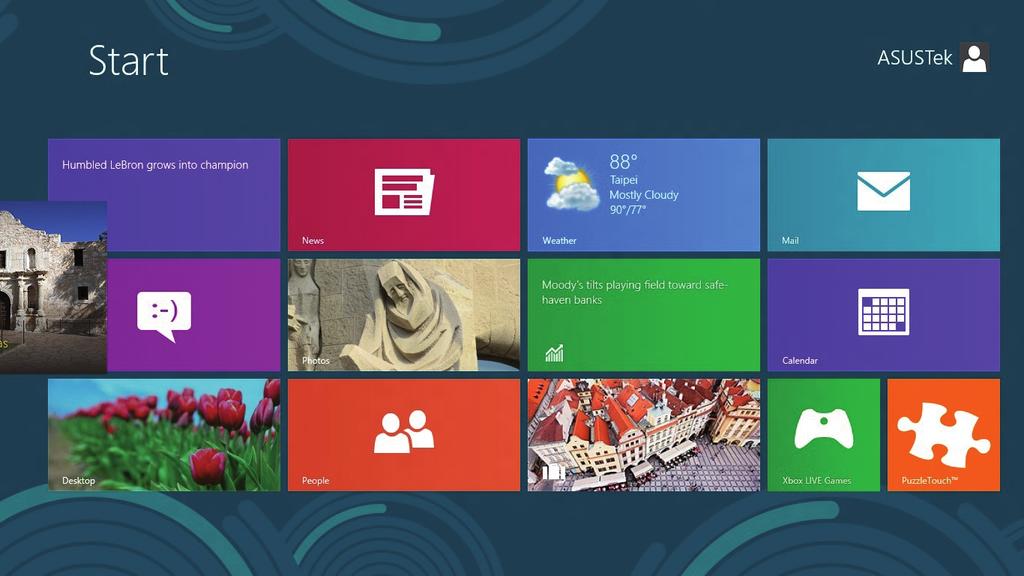Click the Mostly Cloudy condition text
Viewport: 1024px width, 576px height.
click(643, 195)
